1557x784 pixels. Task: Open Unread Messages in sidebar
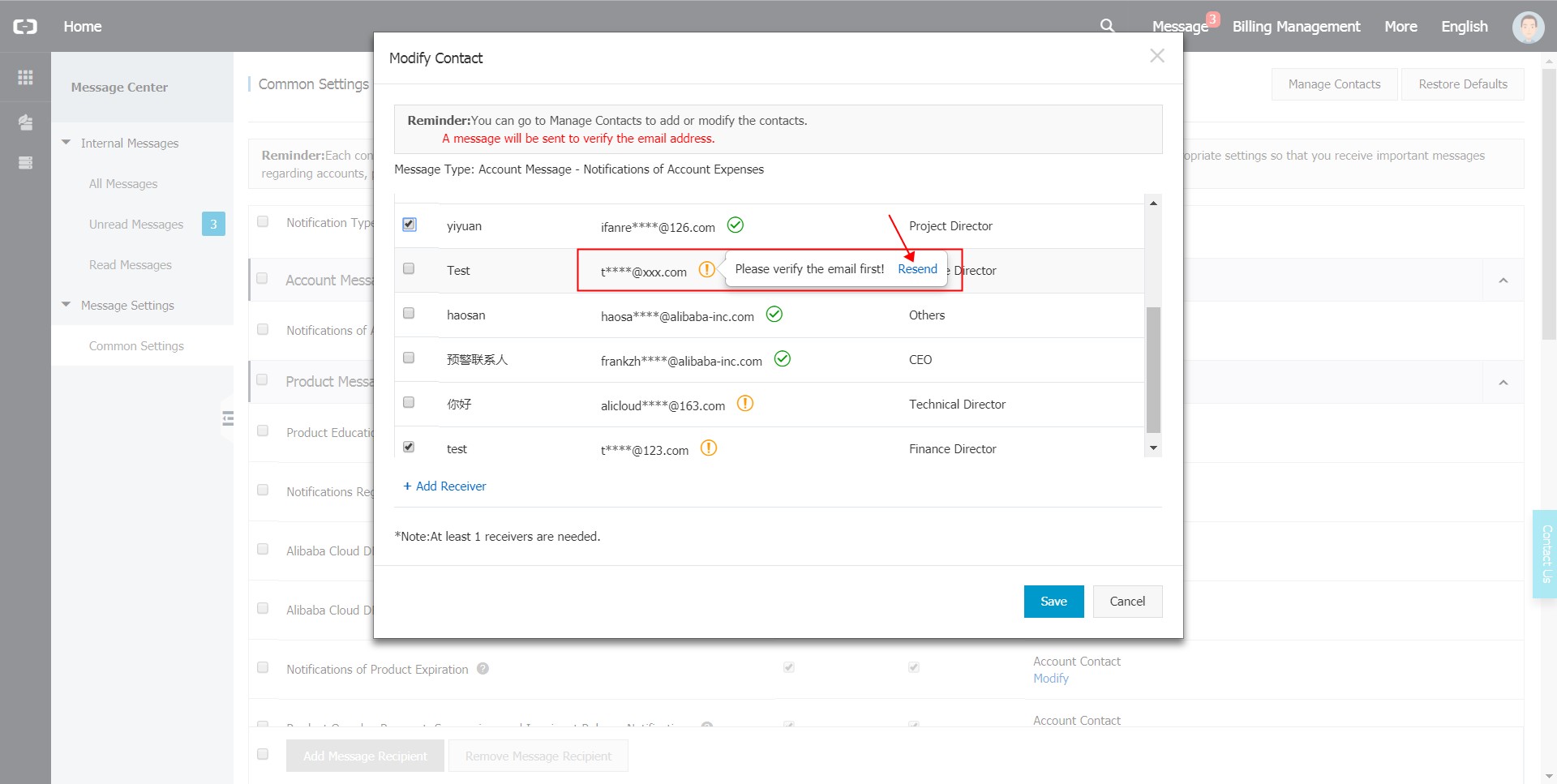pos(136,224)
